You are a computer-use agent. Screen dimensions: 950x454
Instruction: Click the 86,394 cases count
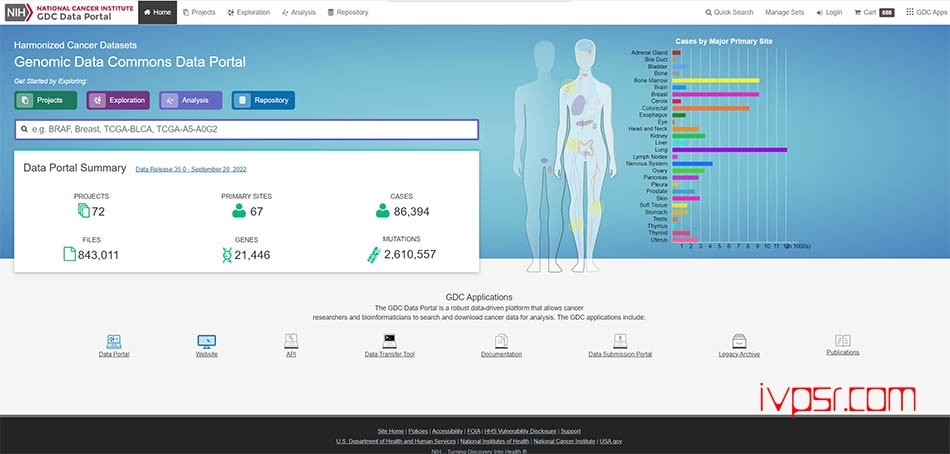click(411, 212)
